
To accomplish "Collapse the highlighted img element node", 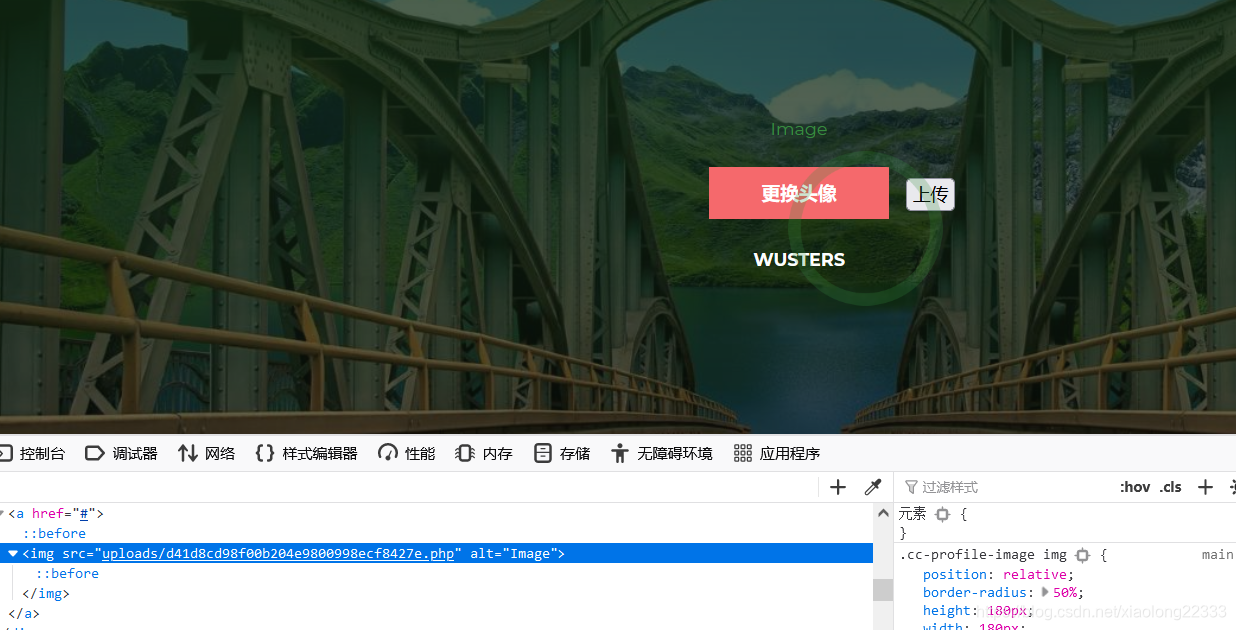I will (x=13, y=552).
